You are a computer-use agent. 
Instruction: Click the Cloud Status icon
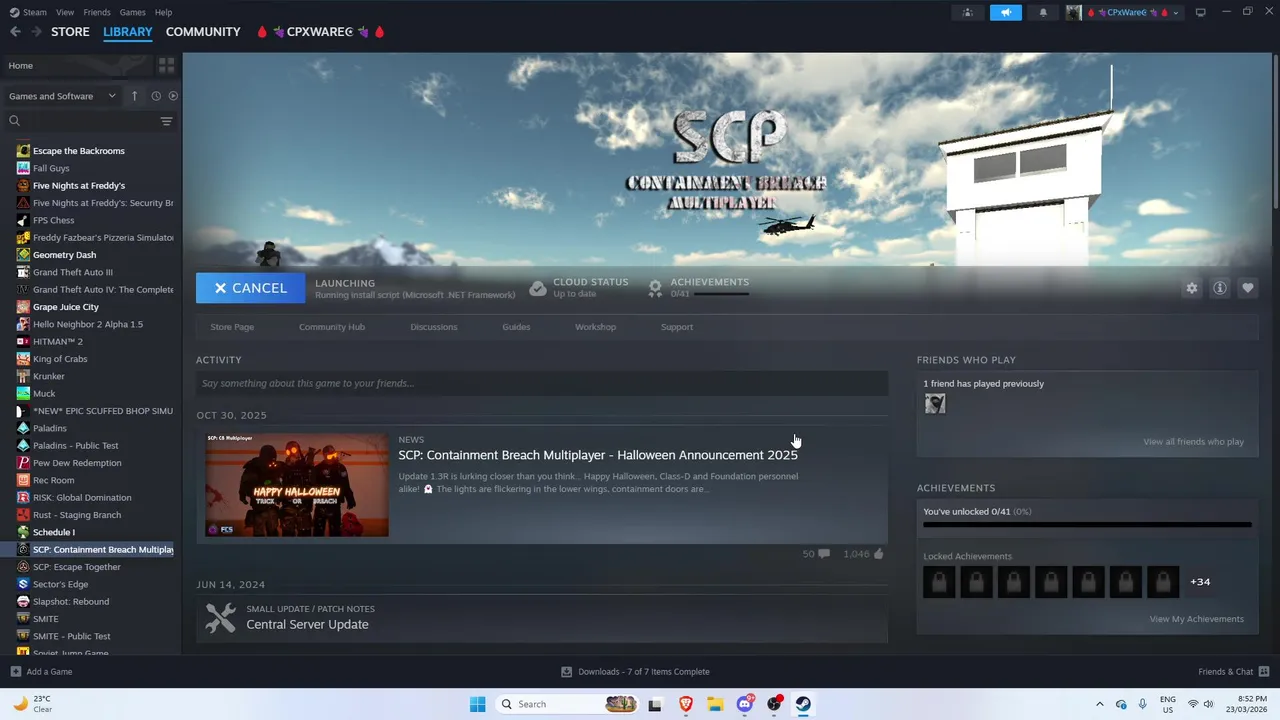[538, 288]
